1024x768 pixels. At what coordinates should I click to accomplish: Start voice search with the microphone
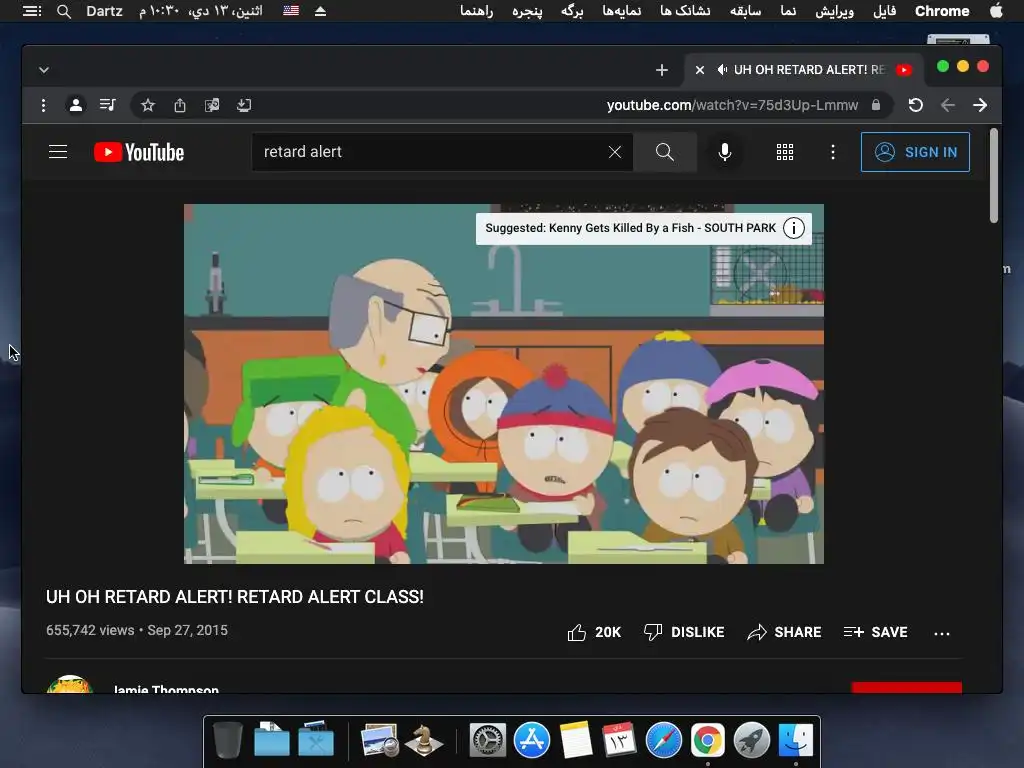724,152
